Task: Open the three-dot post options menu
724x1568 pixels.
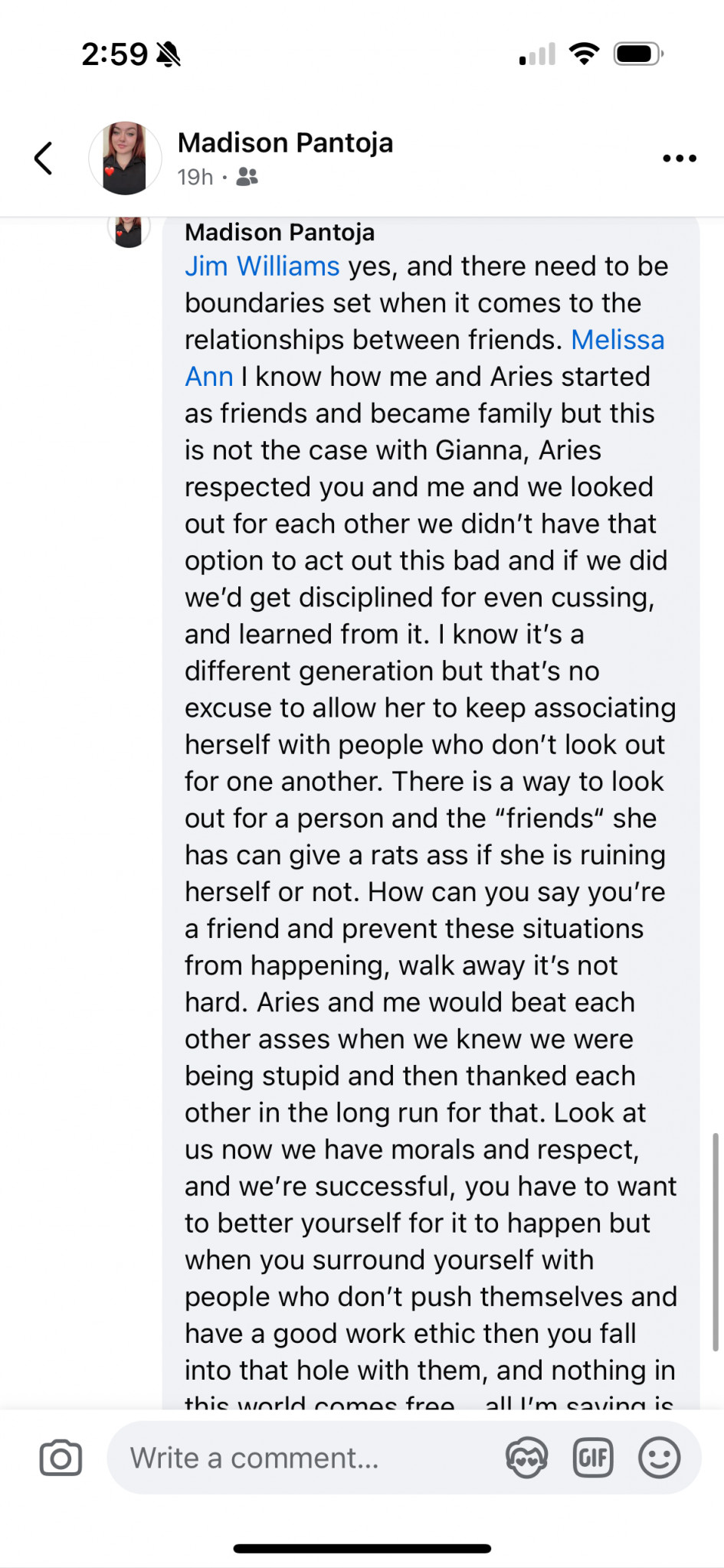Action: click(x=679, y=158)
